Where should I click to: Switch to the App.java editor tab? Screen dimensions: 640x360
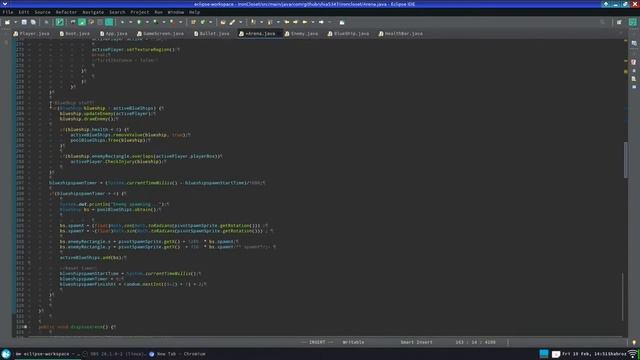pyautogui.click(x=114, y=33)
